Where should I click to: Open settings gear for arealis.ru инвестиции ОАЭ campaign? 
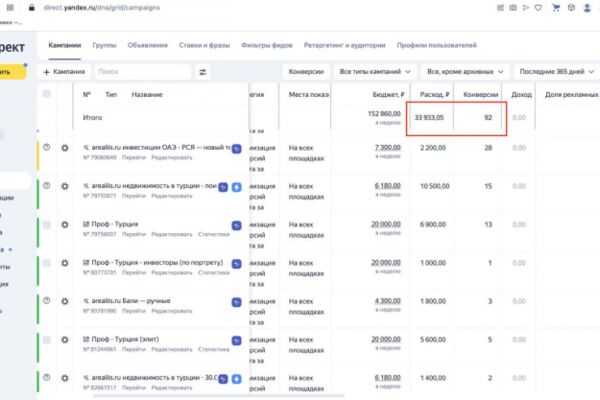pos(65,148)
